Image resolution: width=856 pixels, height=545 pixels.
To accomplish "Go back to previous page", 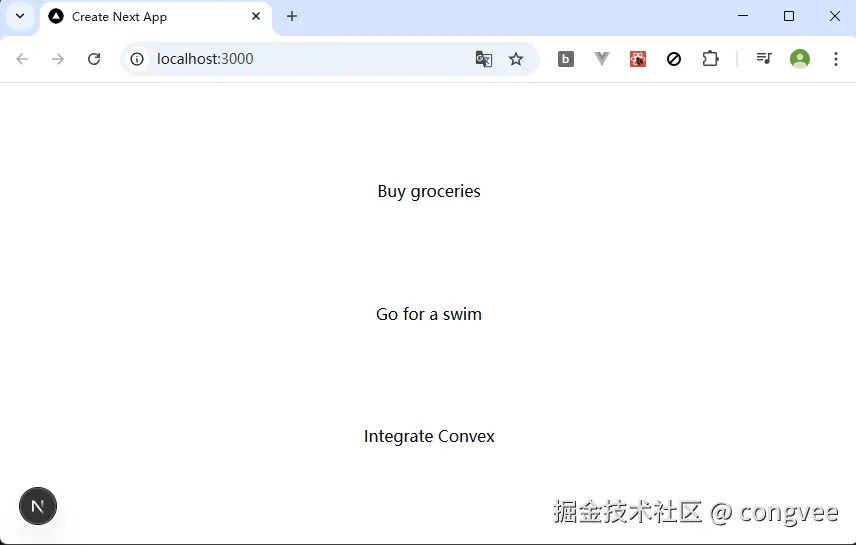I will 22,58.
